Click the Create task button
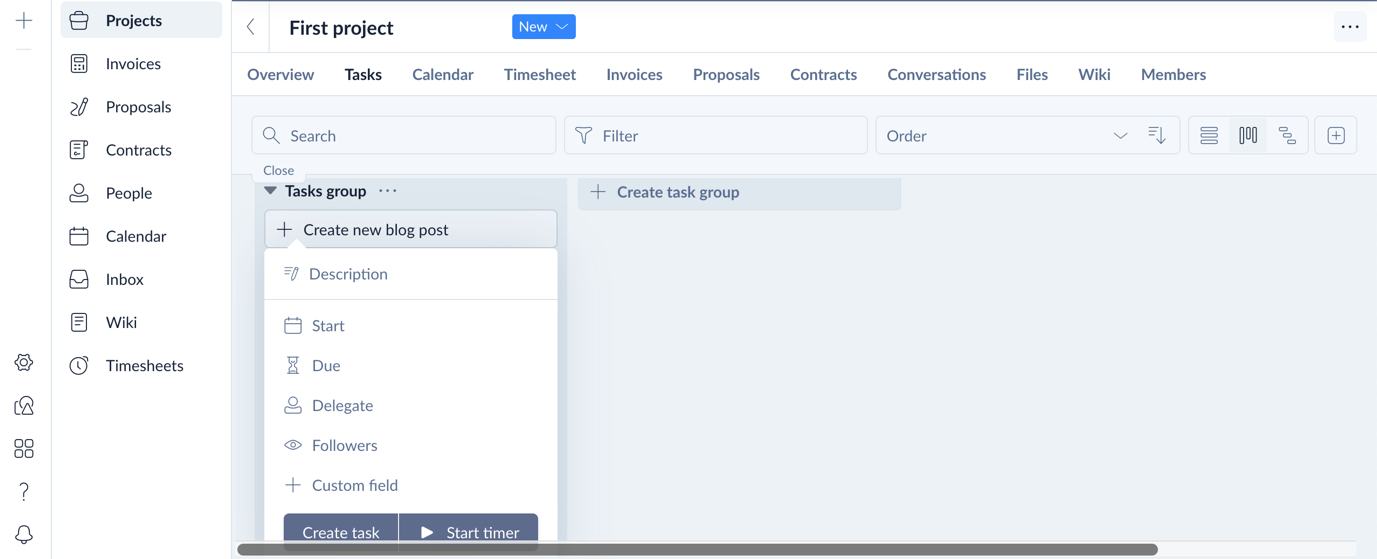The width and height of the screenshot is (1377, 559). click(x=341, y=532)
